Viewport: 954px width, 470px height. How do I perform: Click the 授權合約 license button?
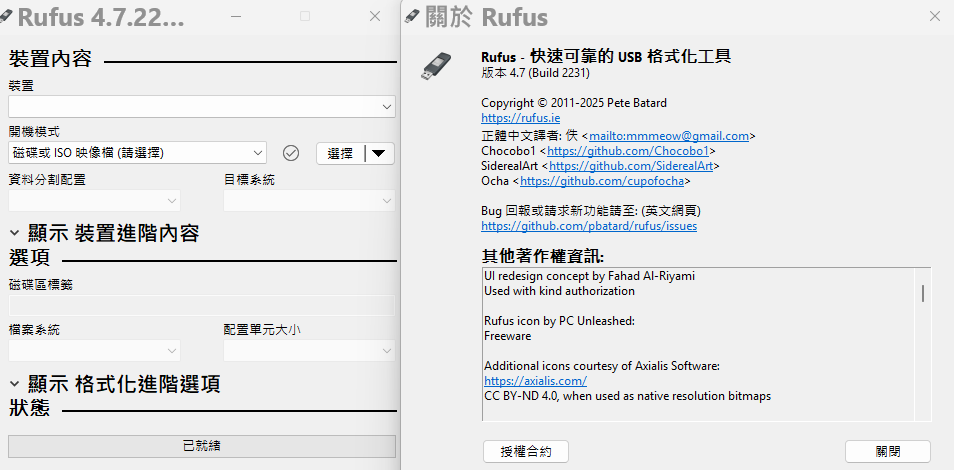pos(526,452)
